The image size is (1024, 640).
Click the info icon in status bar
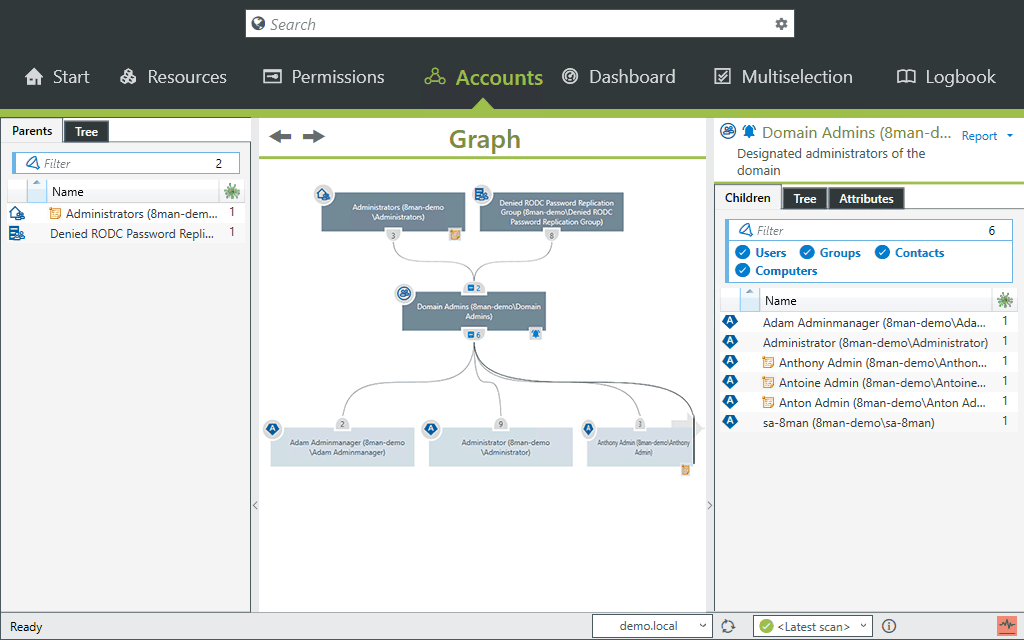889,626
